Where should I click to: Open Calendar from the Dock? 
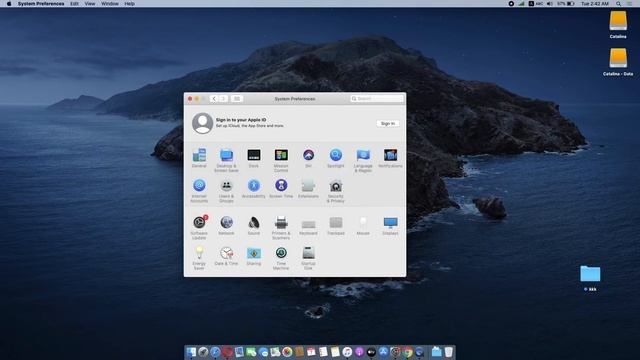(x=311, y=352)
